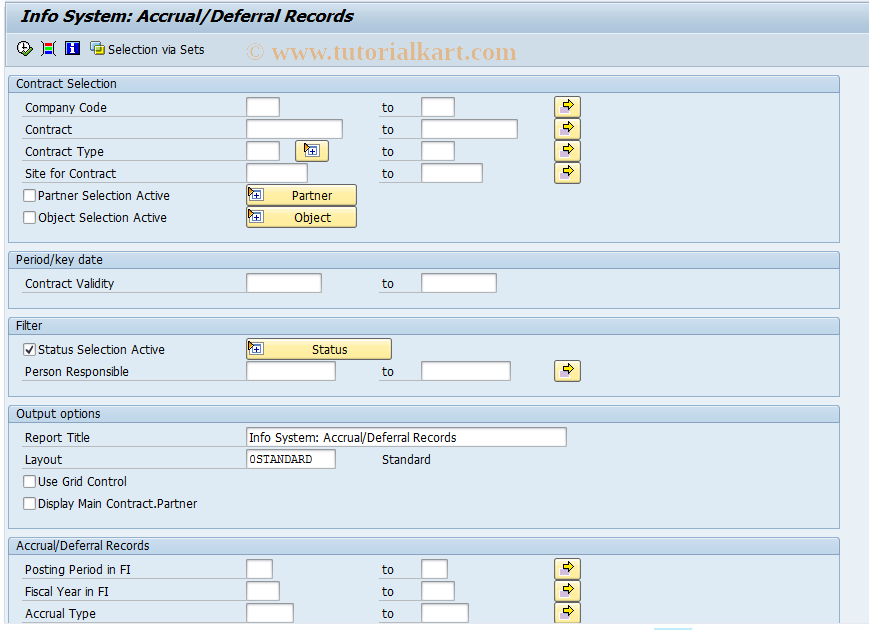
Task: Focus the Contract to field
Action: tap(469, 129)
